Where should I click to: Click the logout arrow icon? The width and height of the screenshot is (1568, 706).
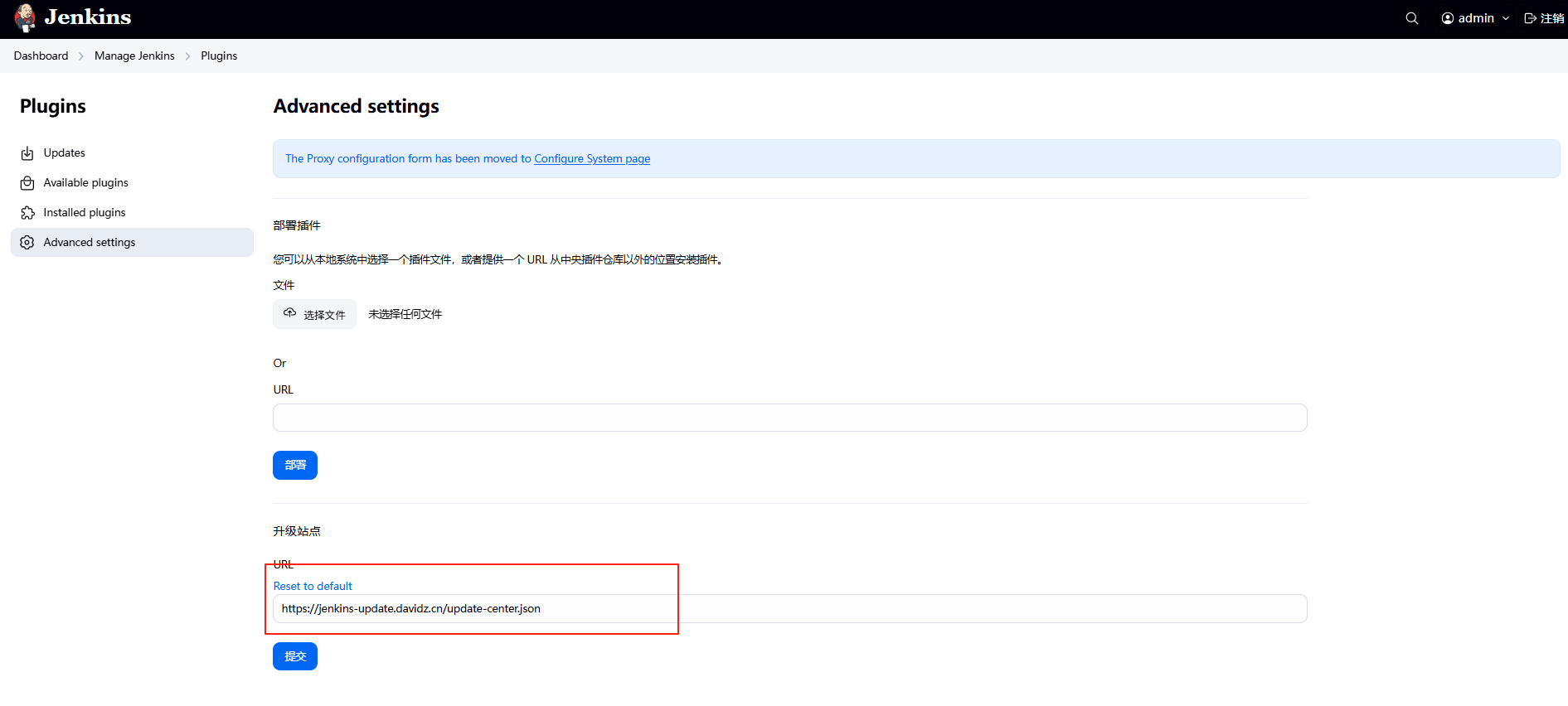coord(1530,18)
